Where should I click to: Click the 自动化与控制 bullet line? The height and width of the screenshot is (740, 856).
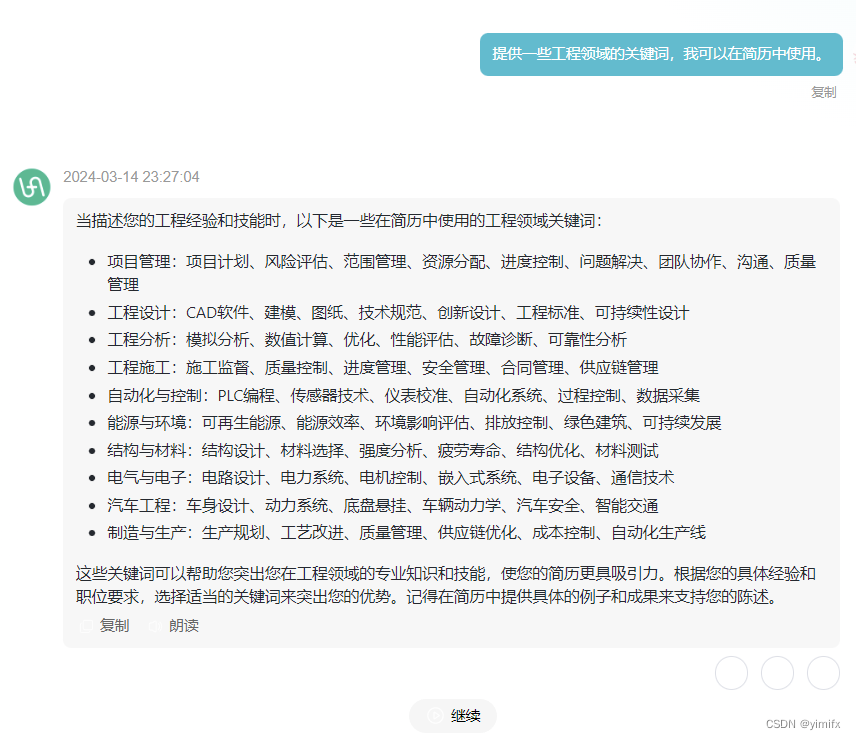[403, 395]
